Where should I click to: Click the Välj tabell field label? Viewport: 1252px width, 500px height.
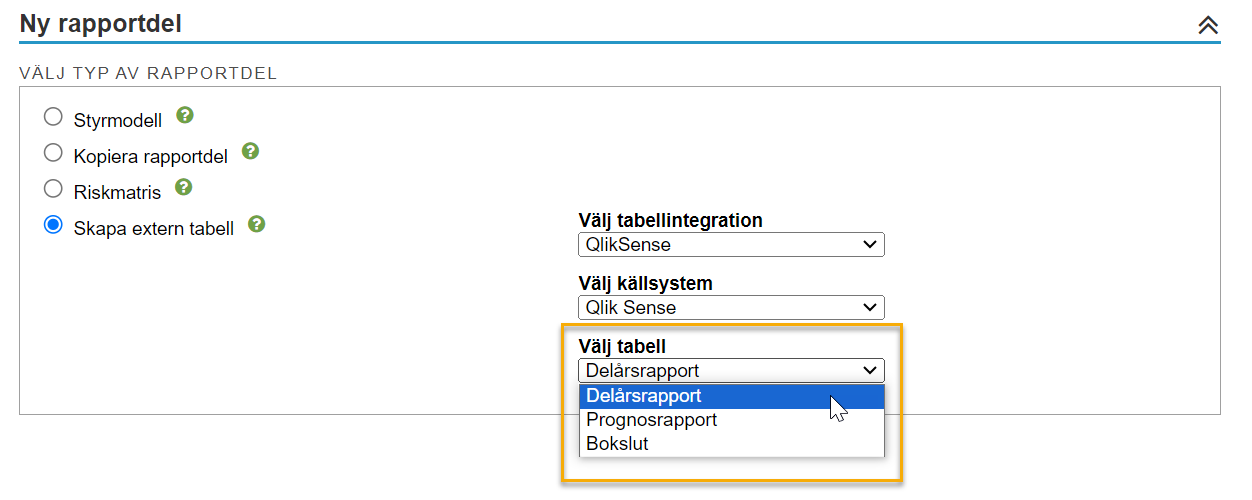pyautogui.click(x=622, y=347)
